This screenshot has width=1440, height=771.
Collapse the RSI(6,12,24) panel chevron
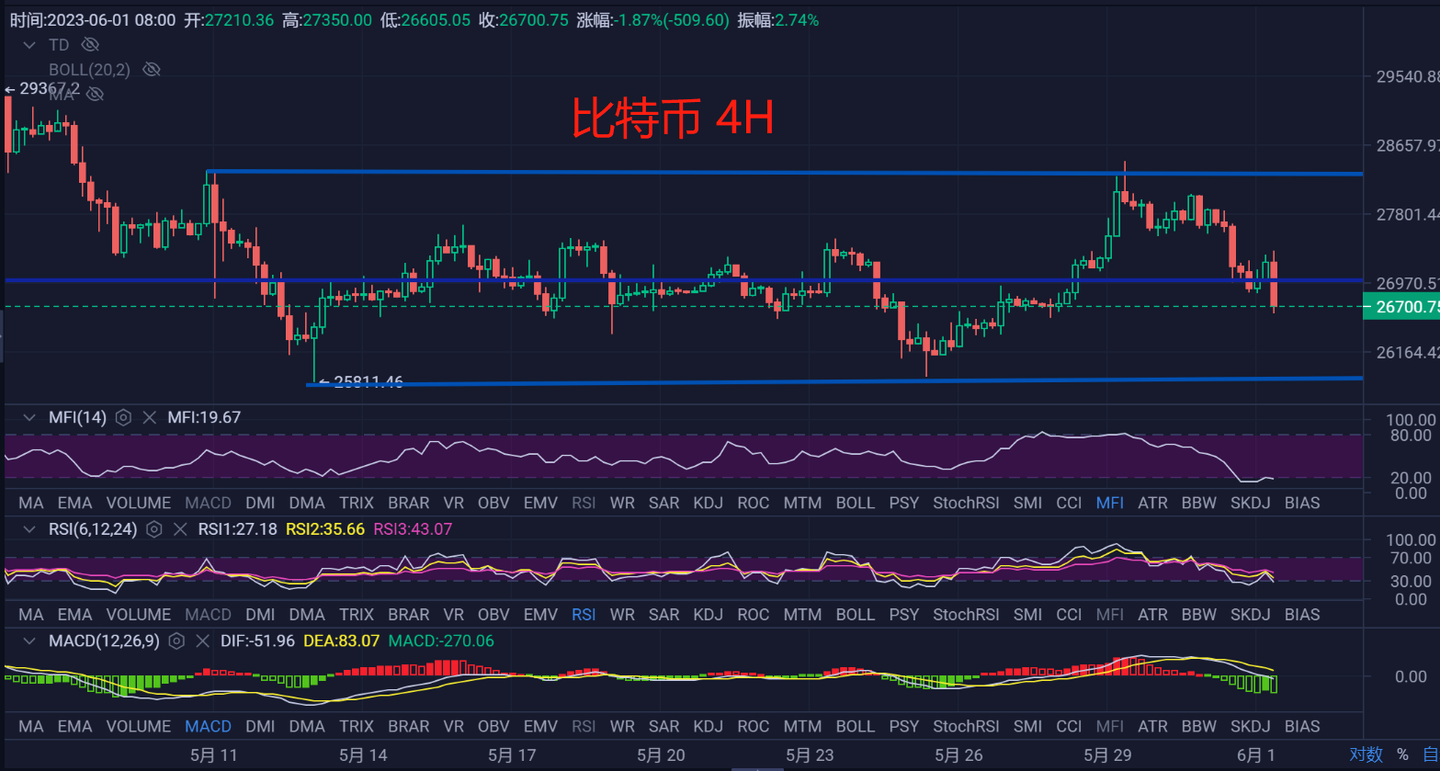coord(30,529)
